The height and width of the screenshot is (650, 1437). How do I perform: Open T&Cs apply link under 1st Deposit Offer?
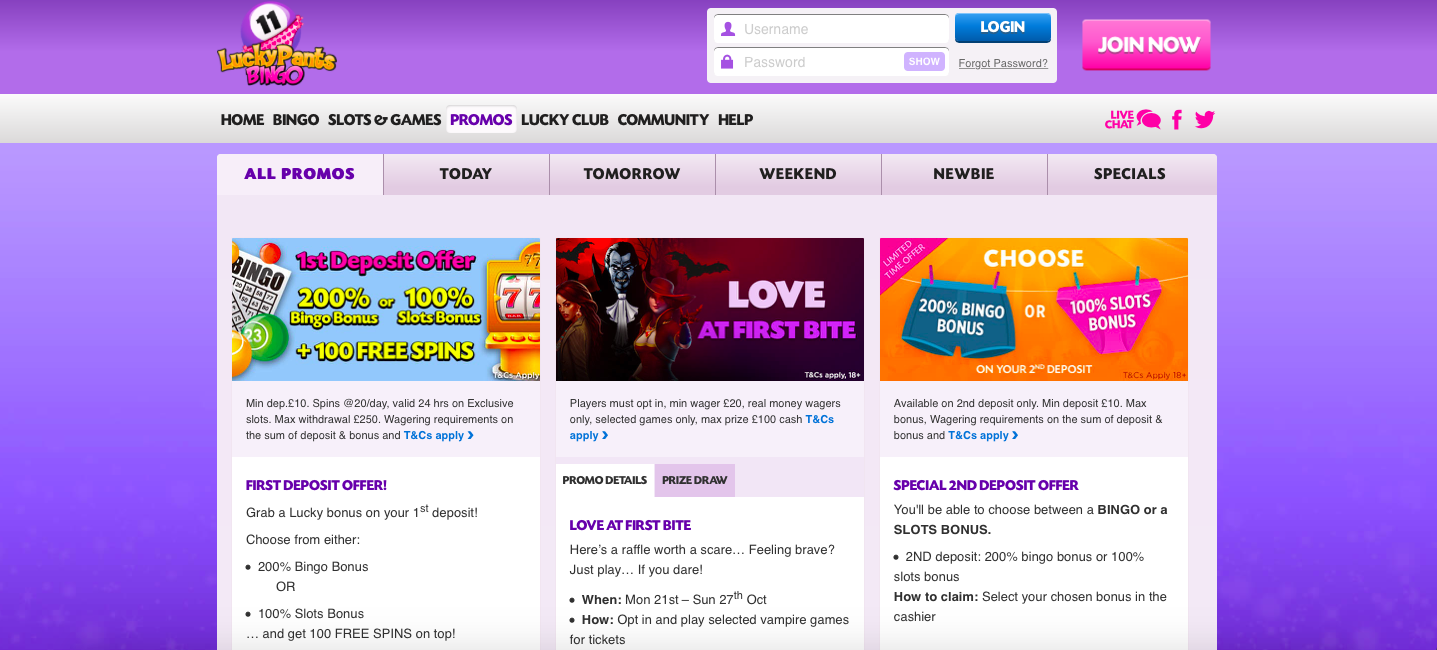tap(439, 436)
